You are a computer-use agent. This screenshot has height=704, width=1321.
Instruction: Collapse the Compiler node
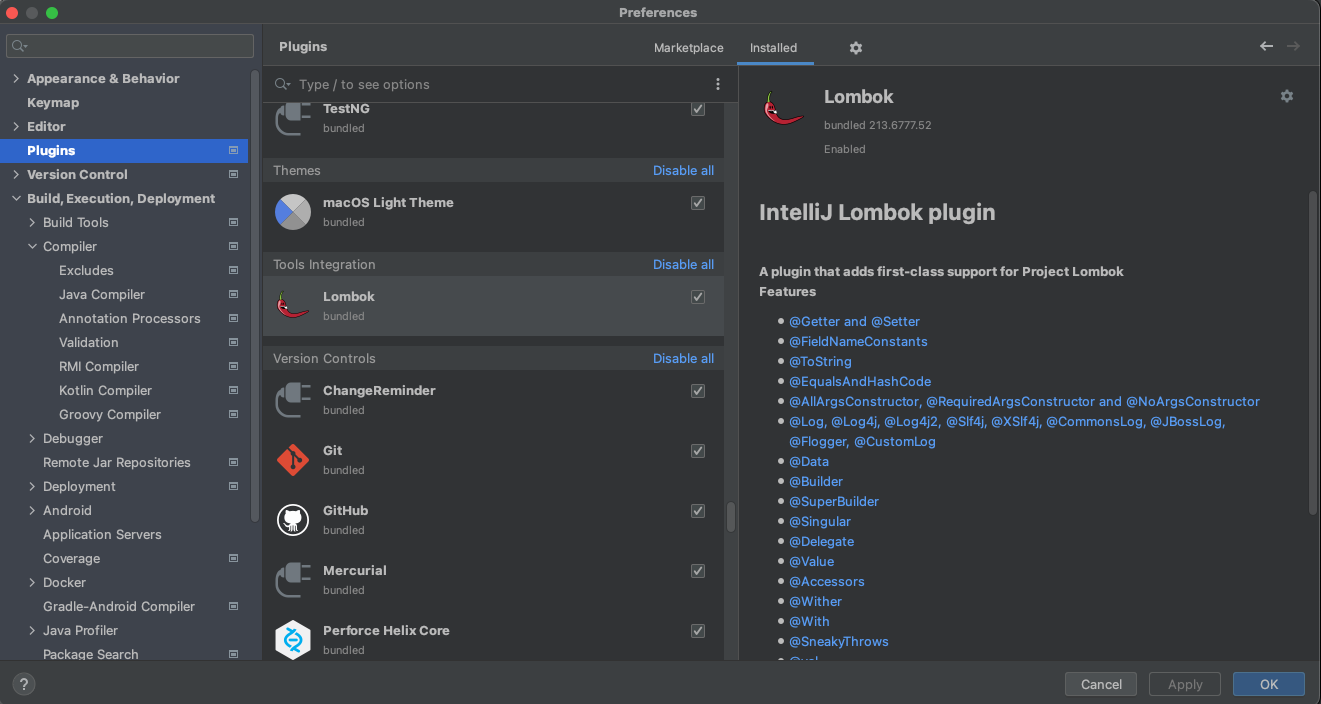(x=32, y=246)
